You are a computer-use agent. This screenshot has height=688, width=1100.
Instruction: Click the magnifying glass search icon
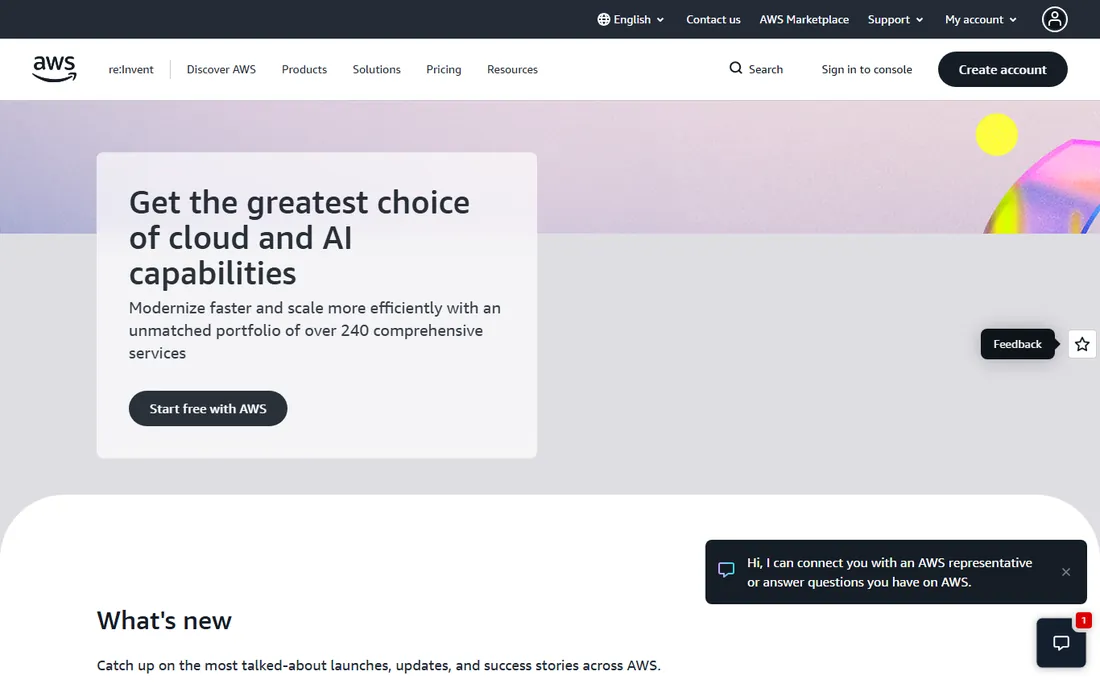735,68
